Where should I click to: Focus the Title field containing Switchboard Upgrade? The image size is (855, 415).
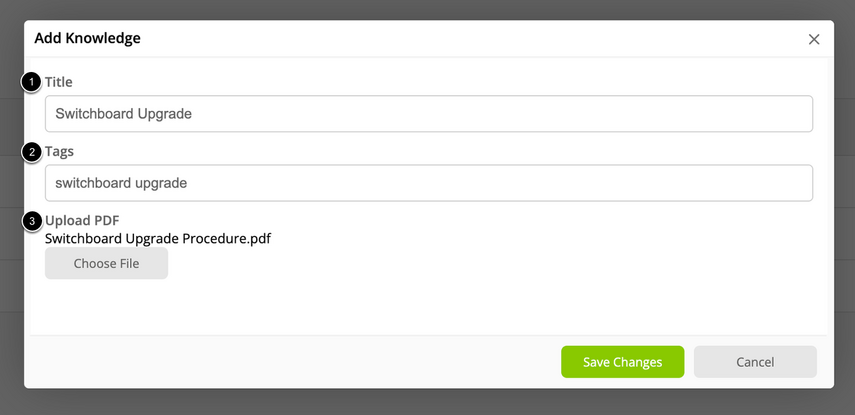[429, 113]
